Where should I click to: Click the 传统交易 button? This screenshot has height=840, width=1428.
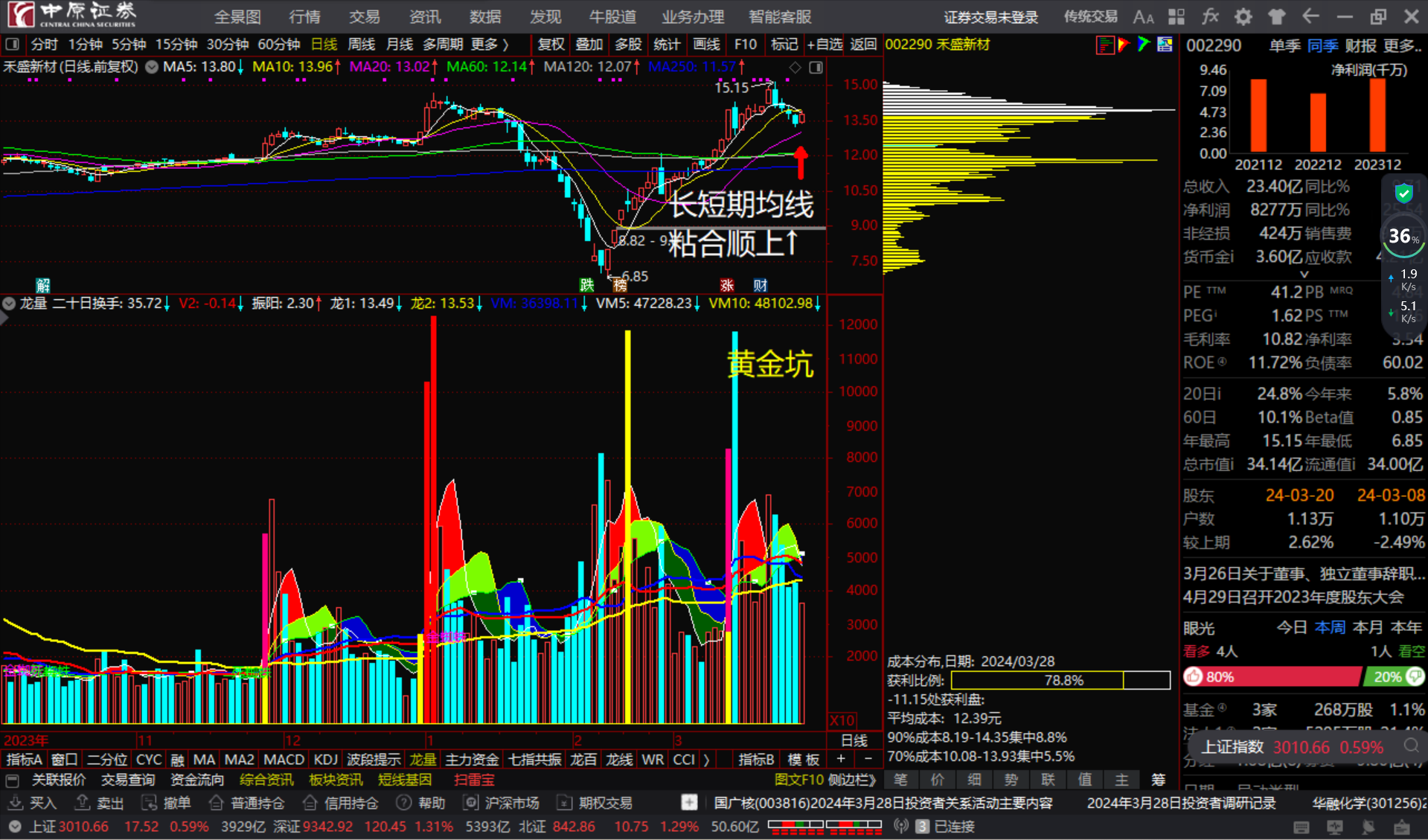[x=1090, y=17]
